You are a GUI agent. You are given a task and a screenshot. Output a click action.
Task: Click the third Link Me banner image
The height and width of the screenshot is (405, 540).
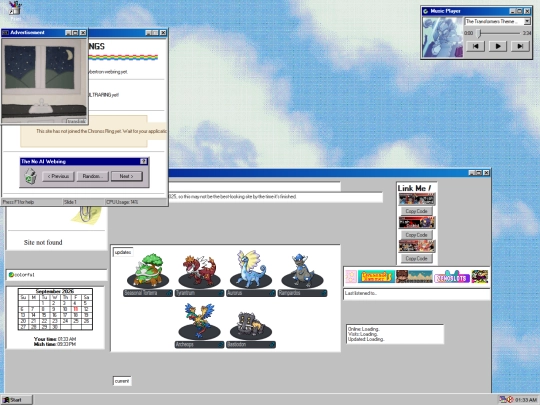pos(417,246)
